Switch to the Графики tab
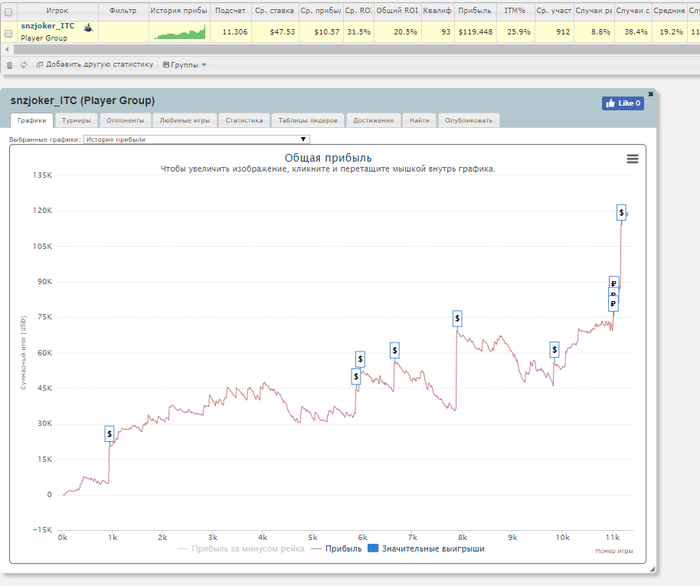Screen dimensions: 700x586 point(32,120)
